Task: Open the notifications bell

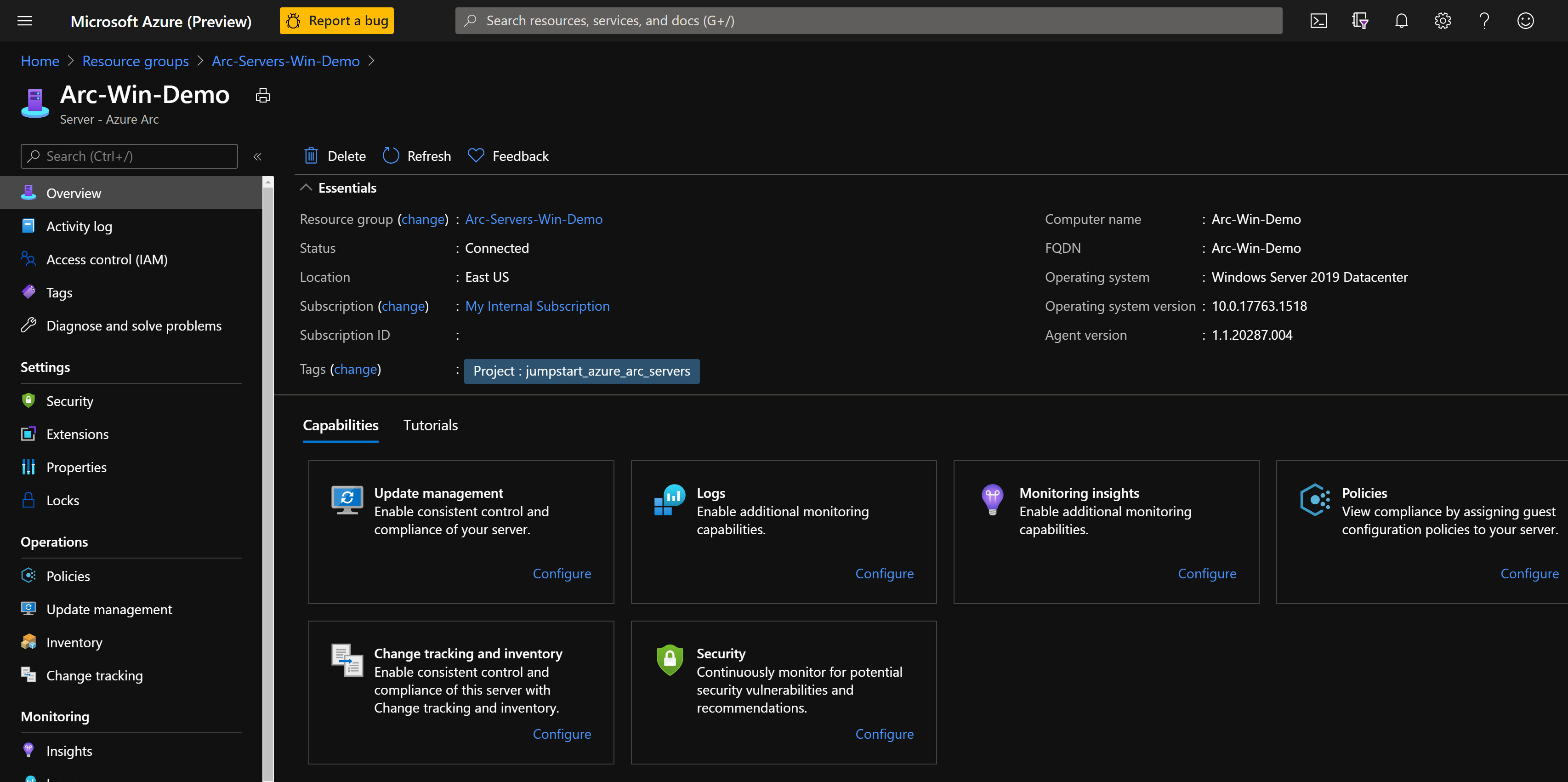Action: 1401,21
